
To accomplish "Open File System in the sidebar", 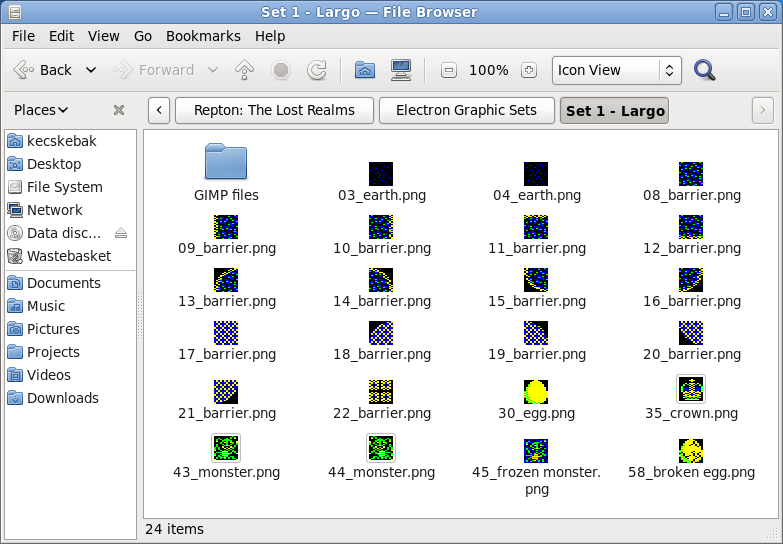I will (70, 187).
